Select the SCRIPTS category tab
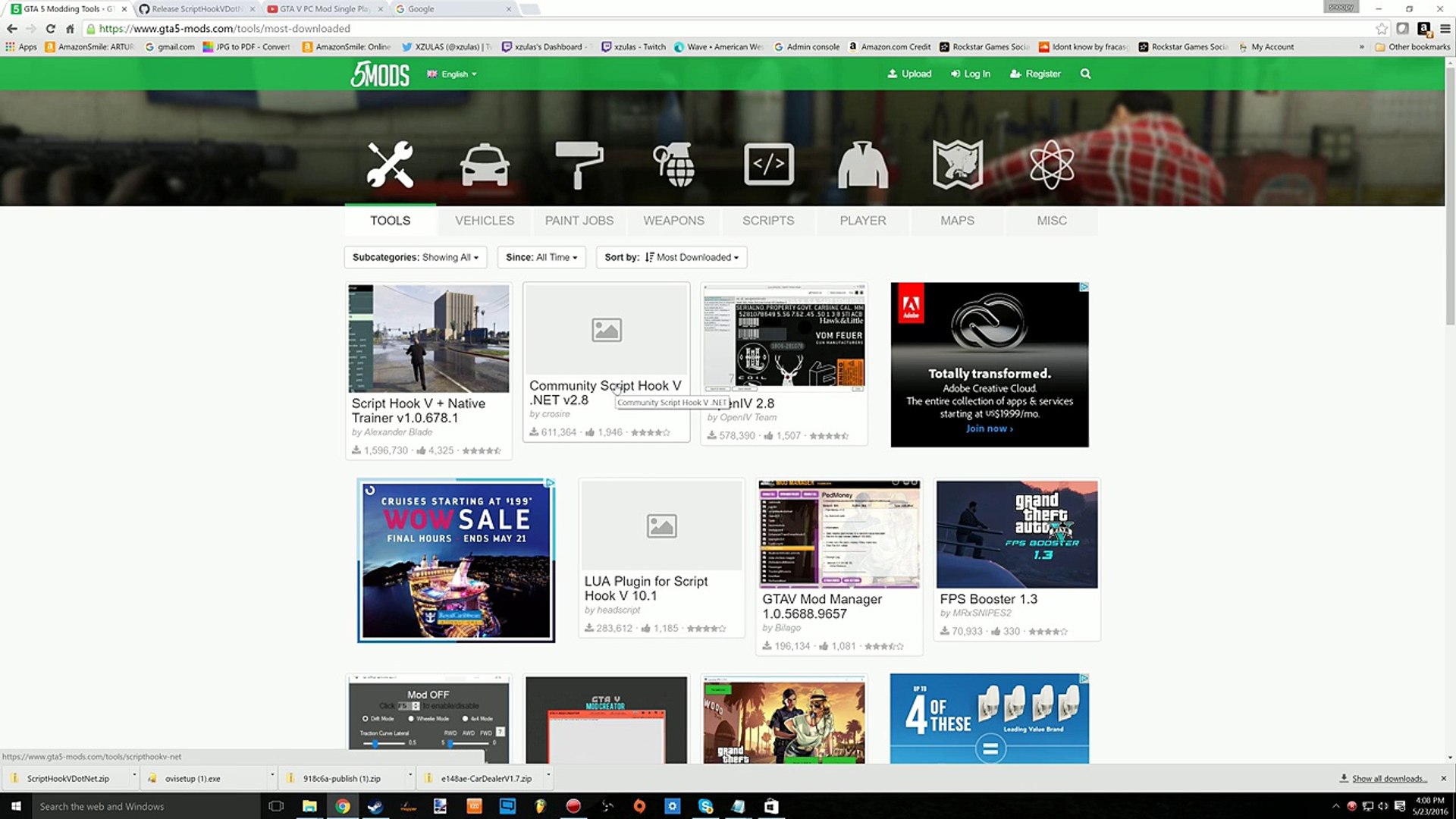Screen dimensions: 1456x819 pos(768,221)
